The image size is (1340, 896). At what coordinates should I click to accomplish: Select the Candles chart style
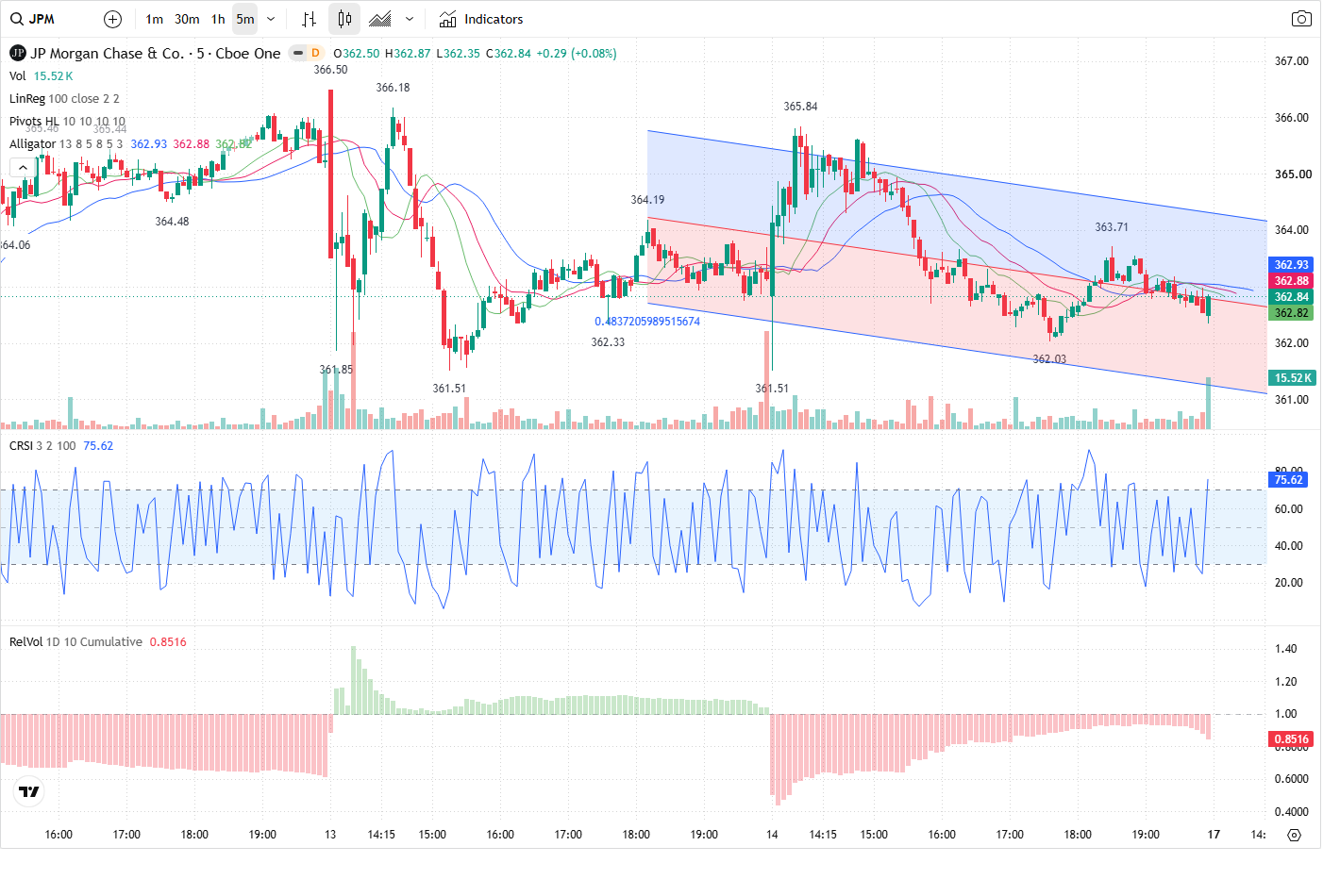point(344,19)
